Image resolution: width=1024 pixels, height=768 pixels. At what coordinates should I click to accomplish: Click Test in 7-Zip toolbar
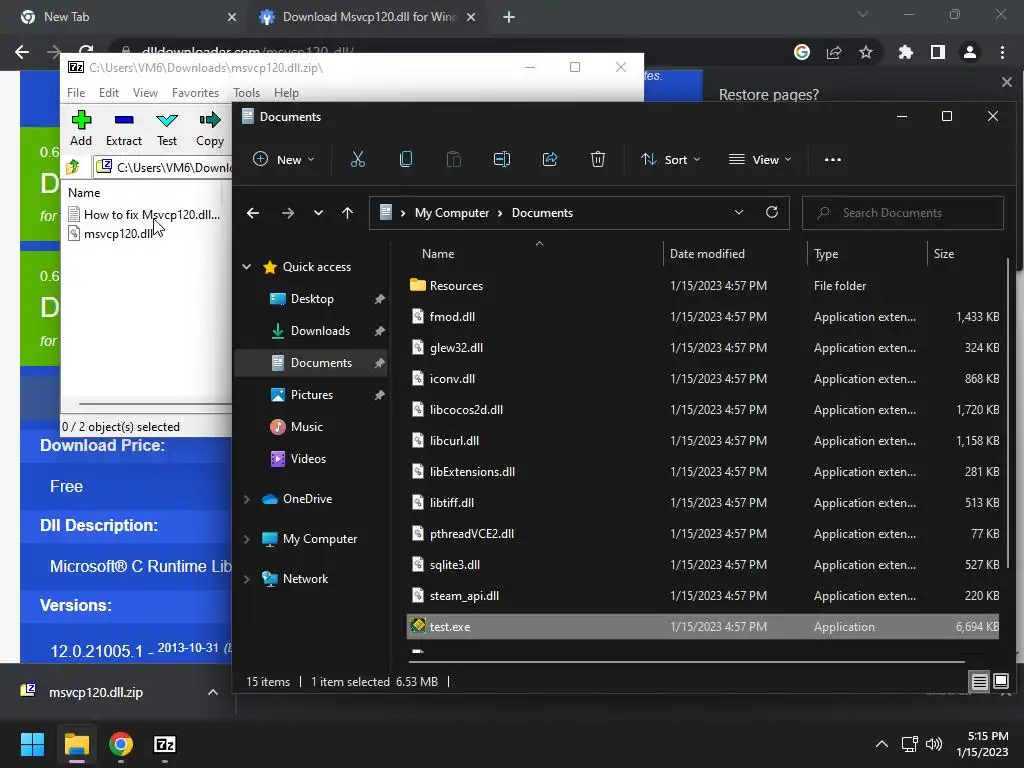tap(167, 129)
